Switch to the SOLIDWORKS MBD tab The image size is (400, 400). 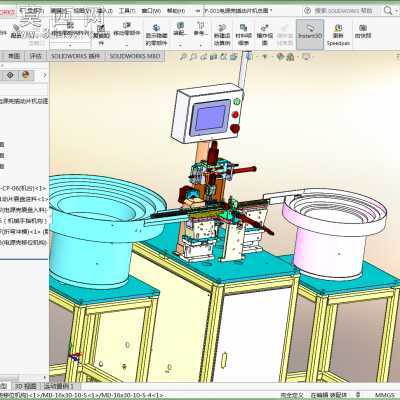[x=135, y=56]
